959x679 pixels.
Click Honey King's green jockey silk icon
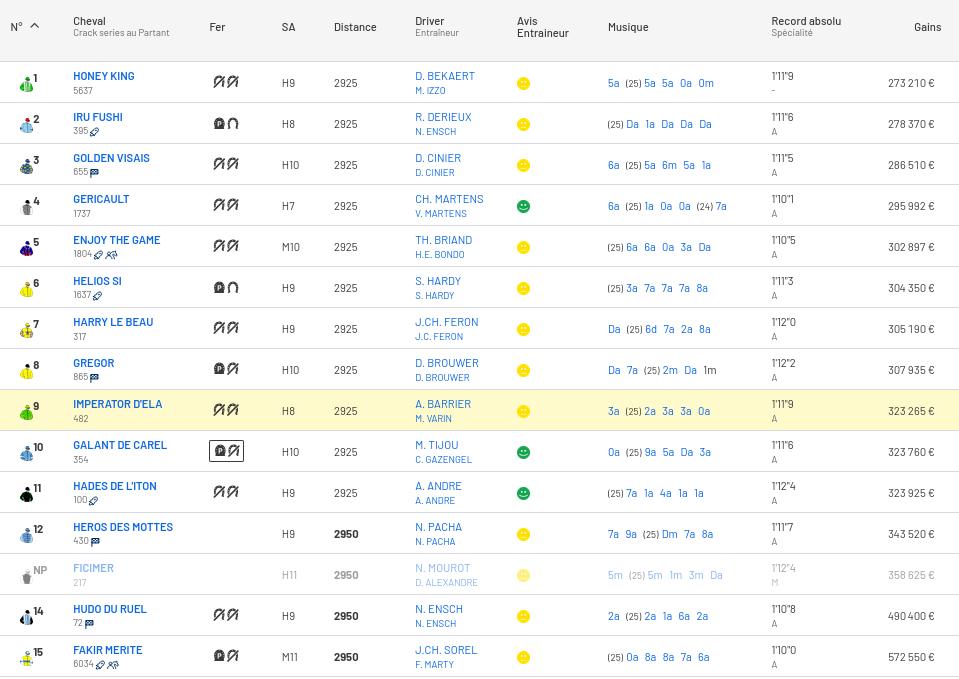click(x=26, y=84)
